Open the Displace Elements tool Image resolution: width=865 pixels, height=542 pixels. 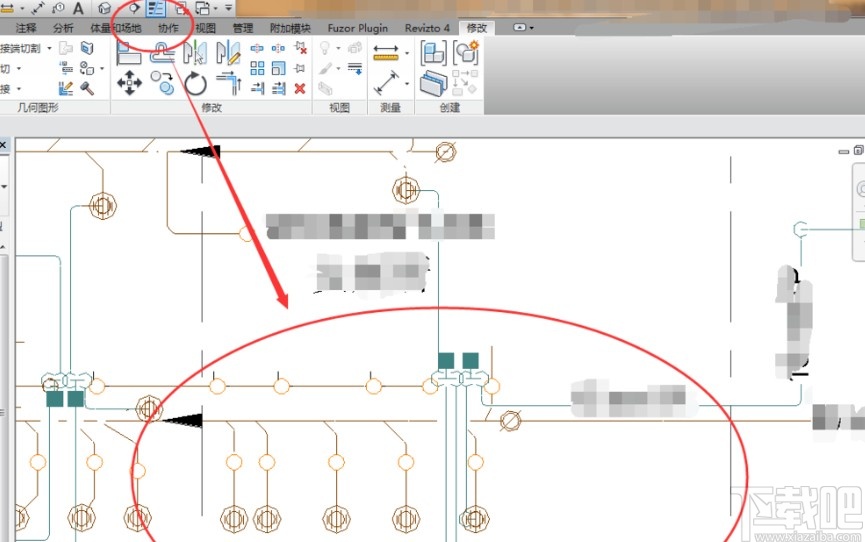pyautogui.click(x=355, y=48)
